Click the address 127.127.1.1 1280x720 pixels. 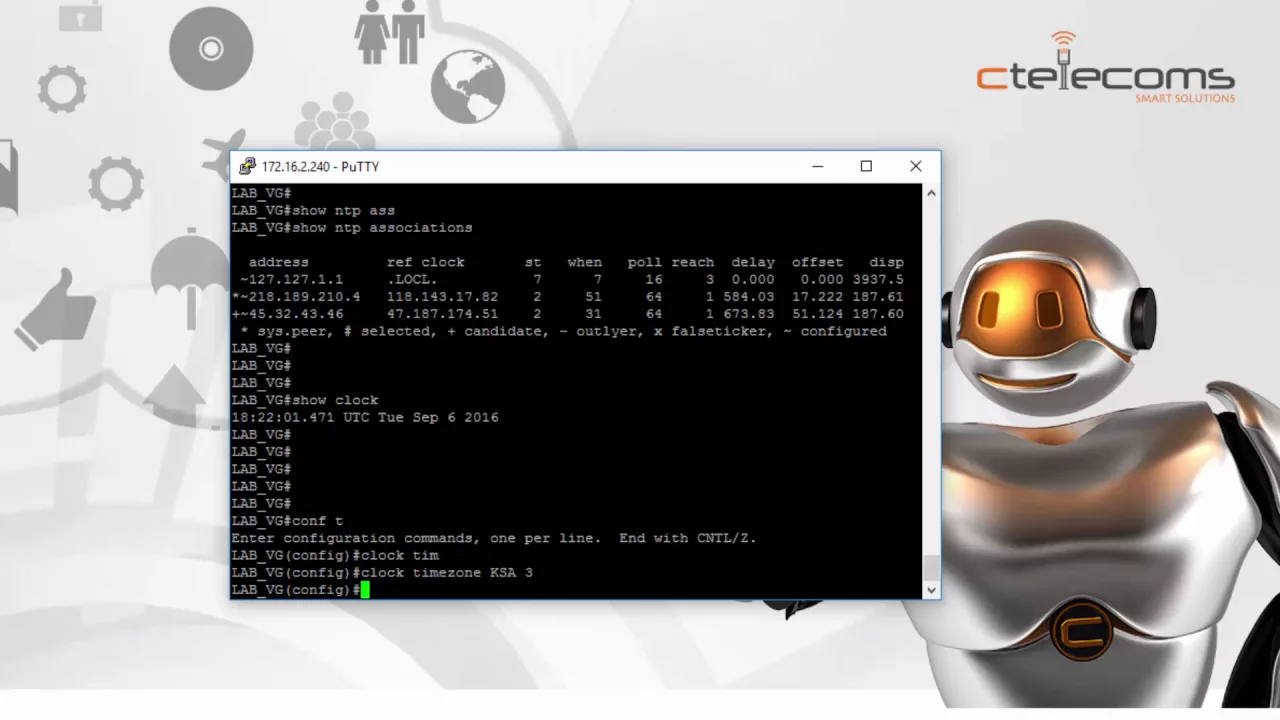click(x=296, y=279)
